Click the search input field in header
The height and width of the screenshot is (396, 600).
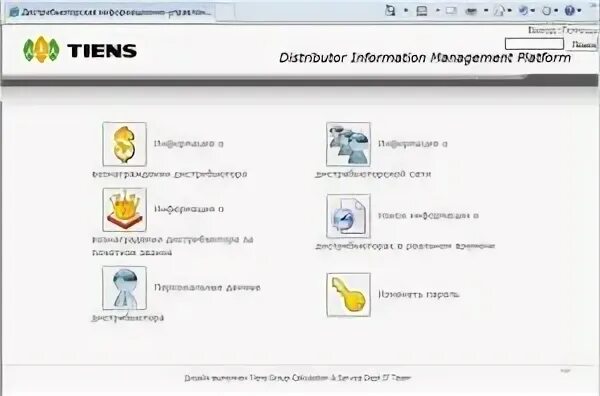pos(534,44)
